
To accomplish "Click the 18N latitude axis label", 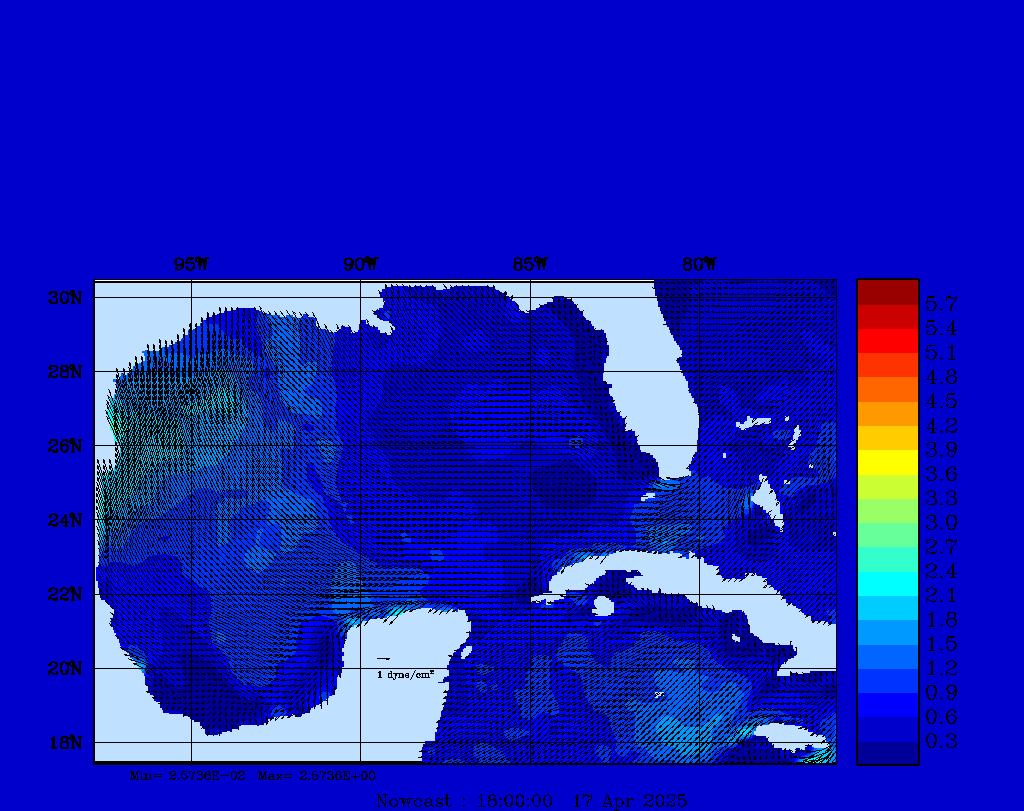I will click(x=64, y=742).
